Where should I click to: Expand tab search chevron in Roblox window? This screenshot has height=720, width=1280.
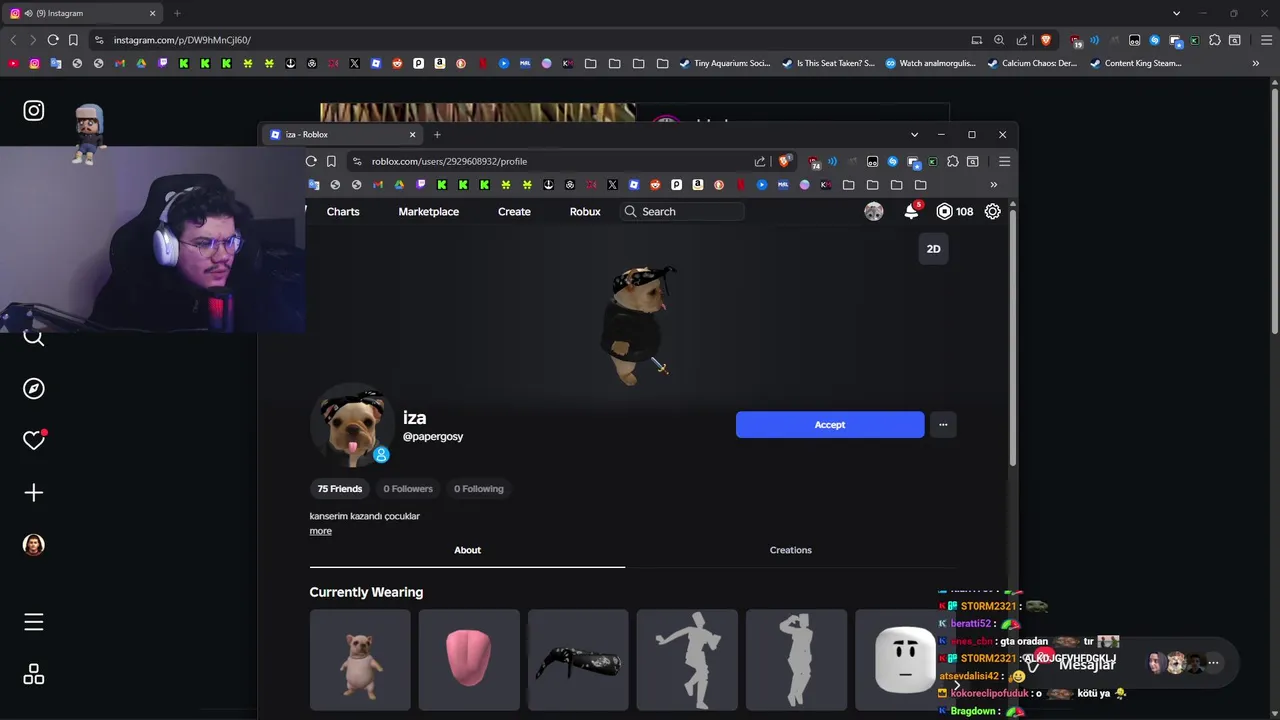coord(914,134)
